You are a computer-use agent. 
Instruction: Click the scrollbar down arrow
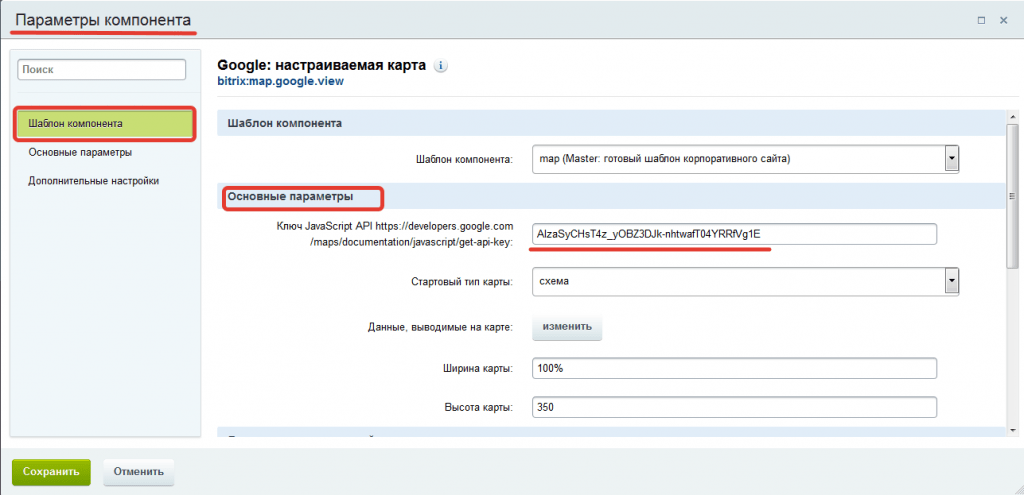(1012, 430)
